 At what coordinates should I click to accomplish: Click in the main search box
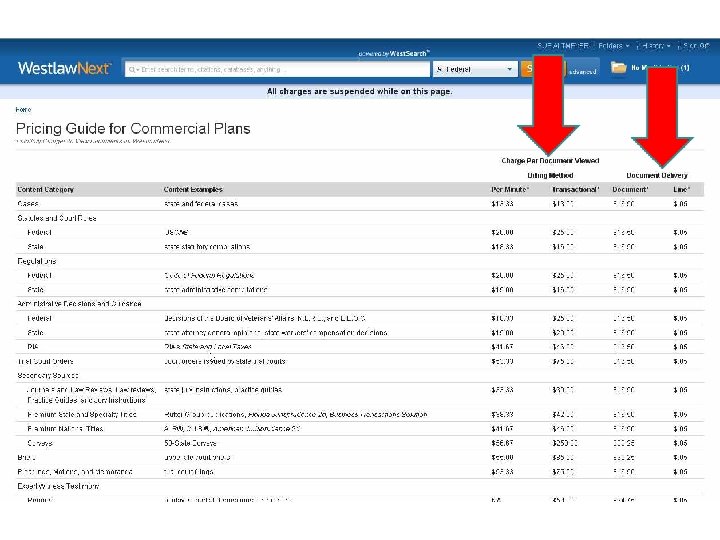(x=277, y=69)
